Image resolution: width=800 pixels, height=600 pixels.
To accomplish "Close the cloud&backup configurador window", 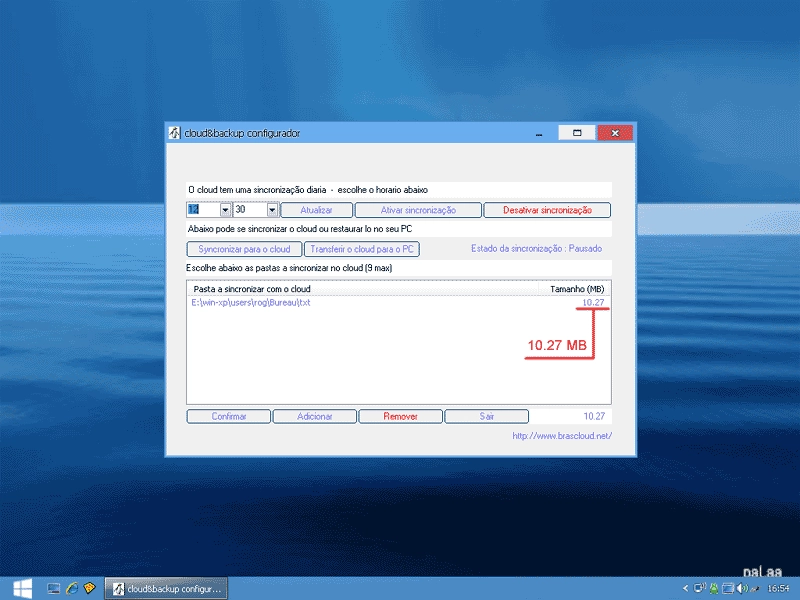I will pos(615,133).
